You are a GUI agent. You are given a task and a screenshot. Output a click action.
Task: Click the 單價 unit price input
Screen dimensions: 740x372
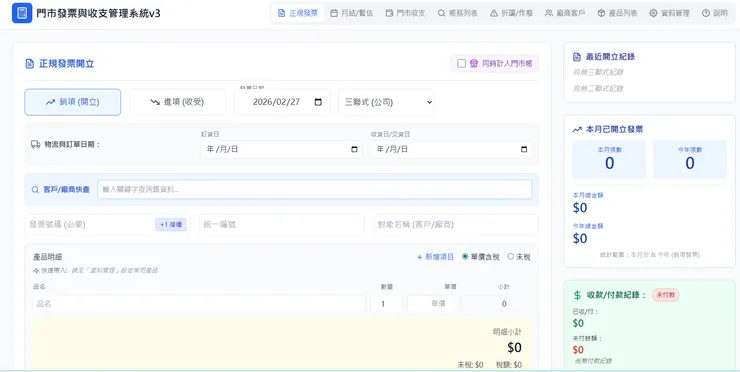(x=432, y=304)
